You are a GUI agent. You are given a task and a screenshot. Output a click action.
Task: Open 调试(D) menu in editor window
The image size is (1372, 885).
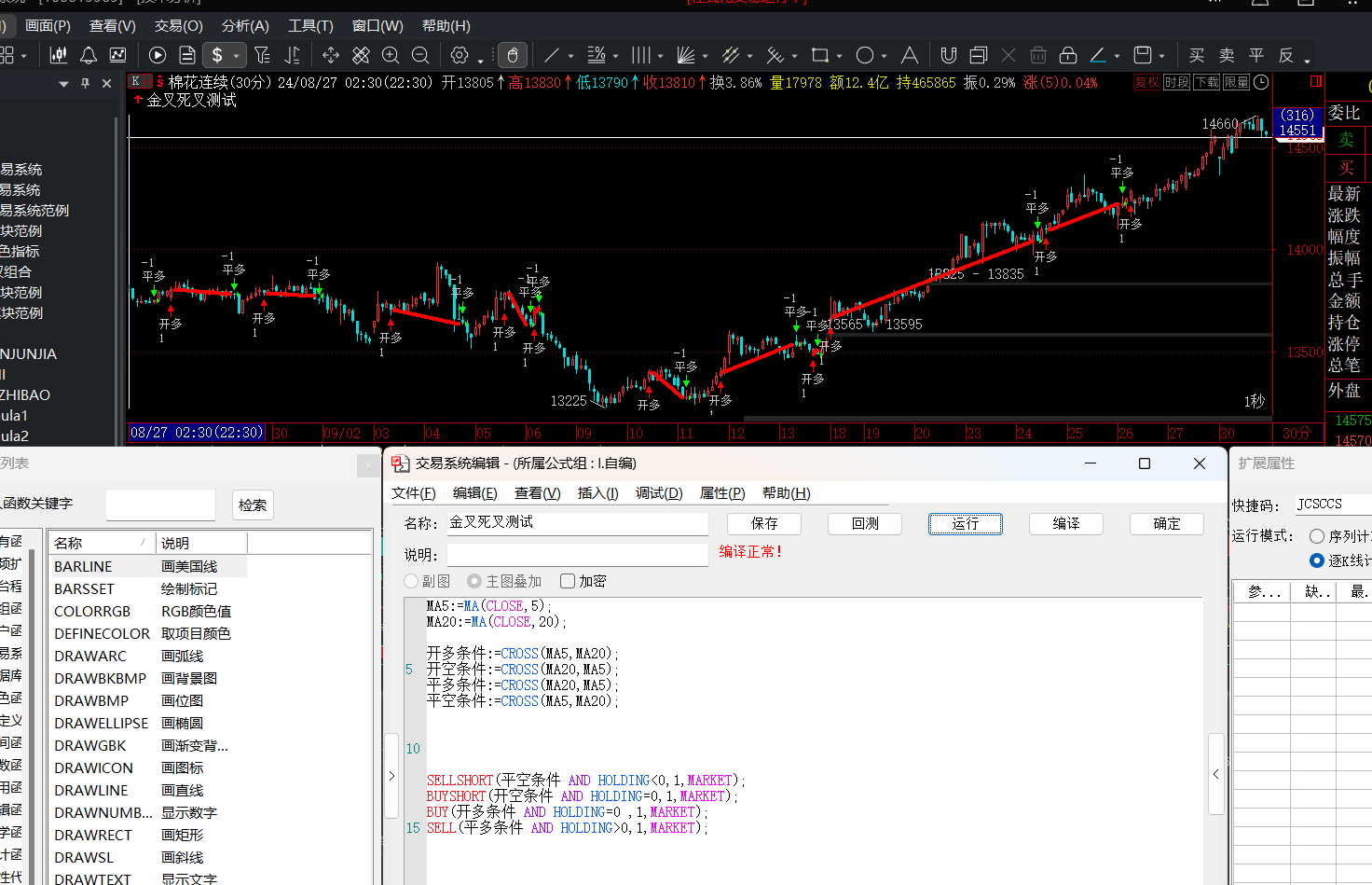pos(659,493)
